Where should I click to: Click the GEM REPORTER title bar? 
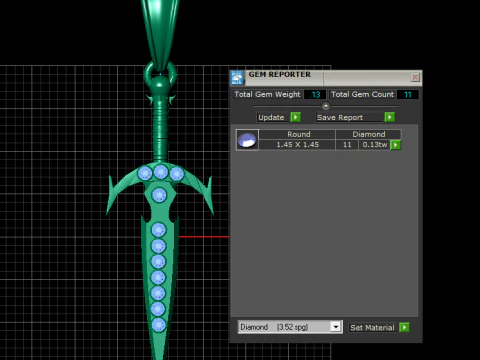pos(327,77)
